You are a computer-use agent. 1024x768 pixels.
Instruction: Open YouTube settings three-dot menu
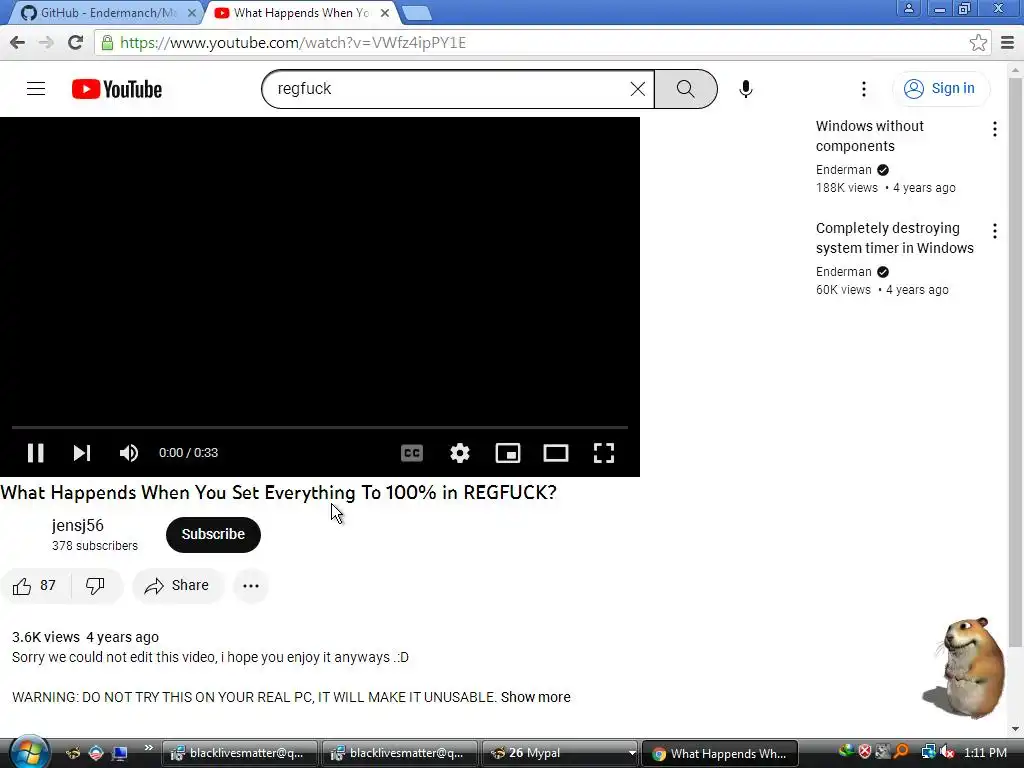coord(863,89)
